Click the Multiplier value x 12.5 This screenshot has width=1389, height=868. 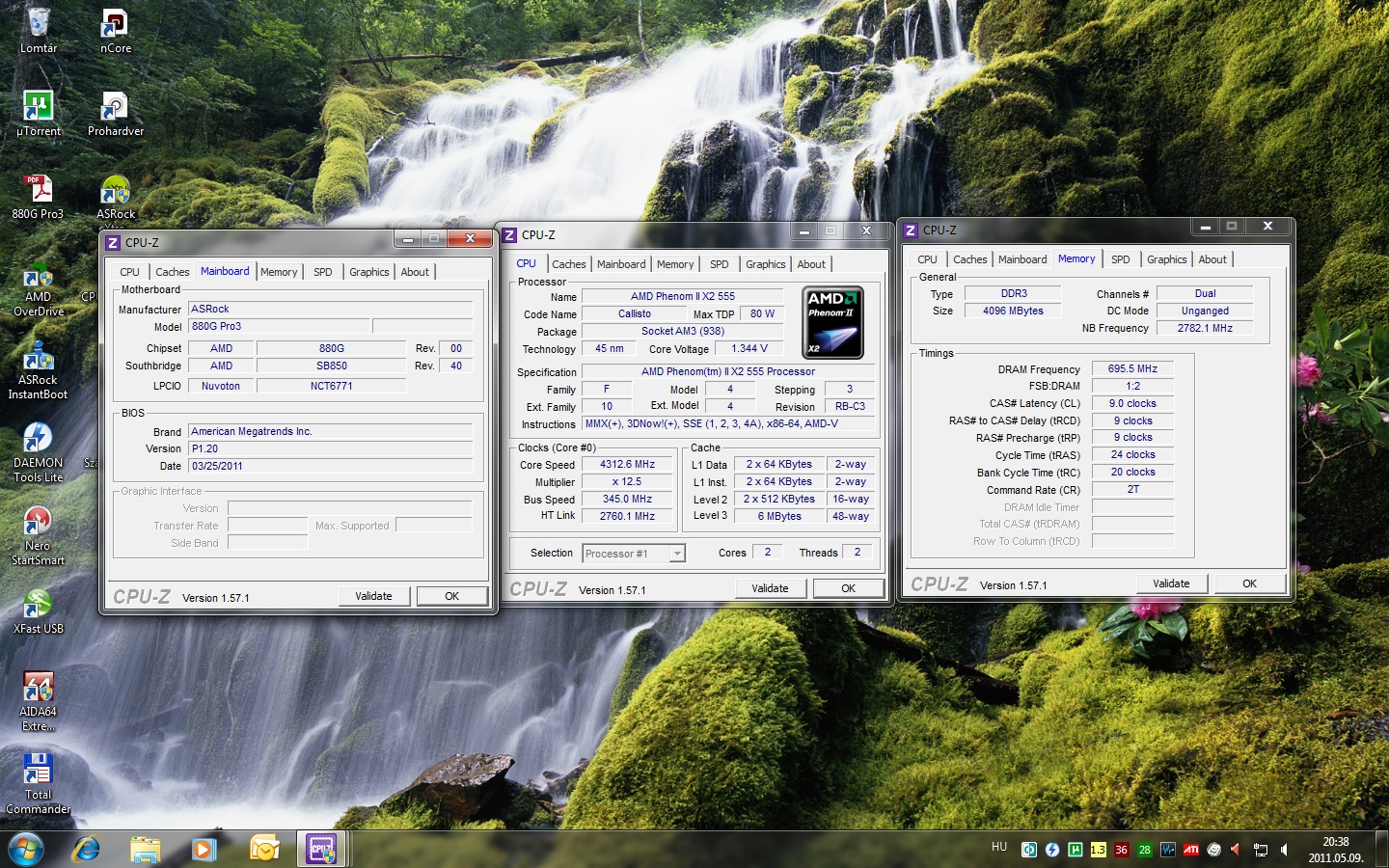628,482
